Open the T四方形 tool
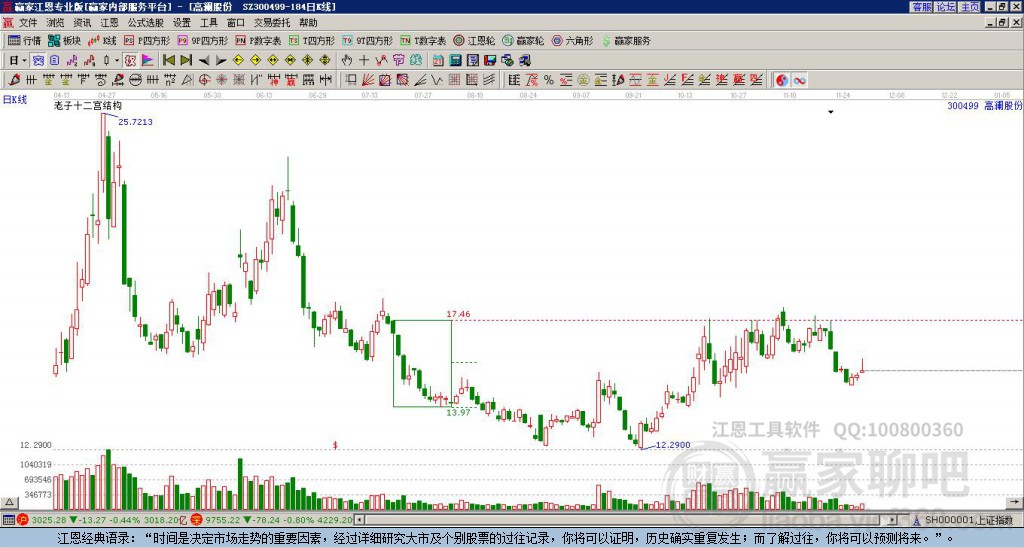This screenshot has height=548, width=1024. point(312,40)
